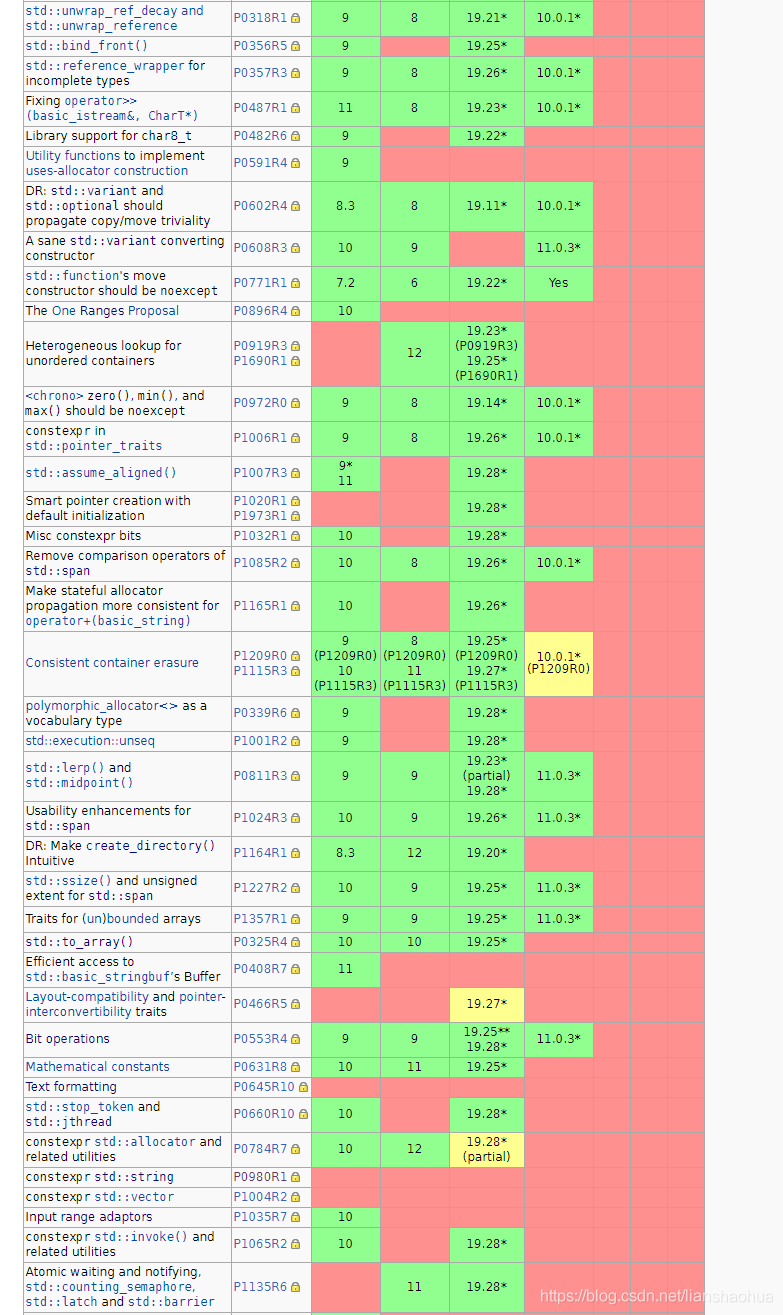Click the lock icon next to P0784R7
The height and width of the screenshot is (1315, 783).
(295, 1149)
